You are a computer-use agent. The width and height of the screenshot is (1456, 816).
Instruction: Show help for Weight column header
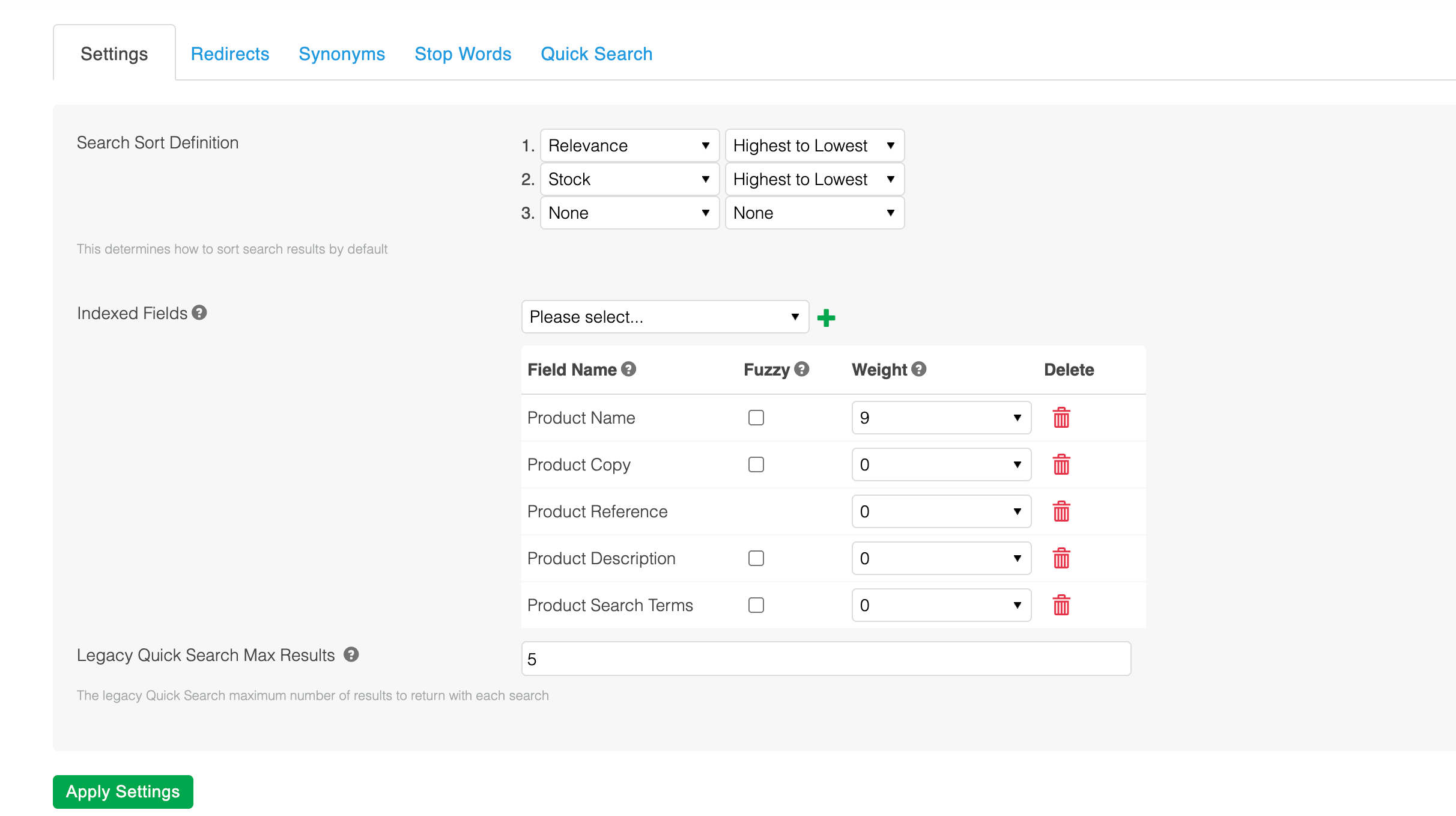[x=918, y=369]
